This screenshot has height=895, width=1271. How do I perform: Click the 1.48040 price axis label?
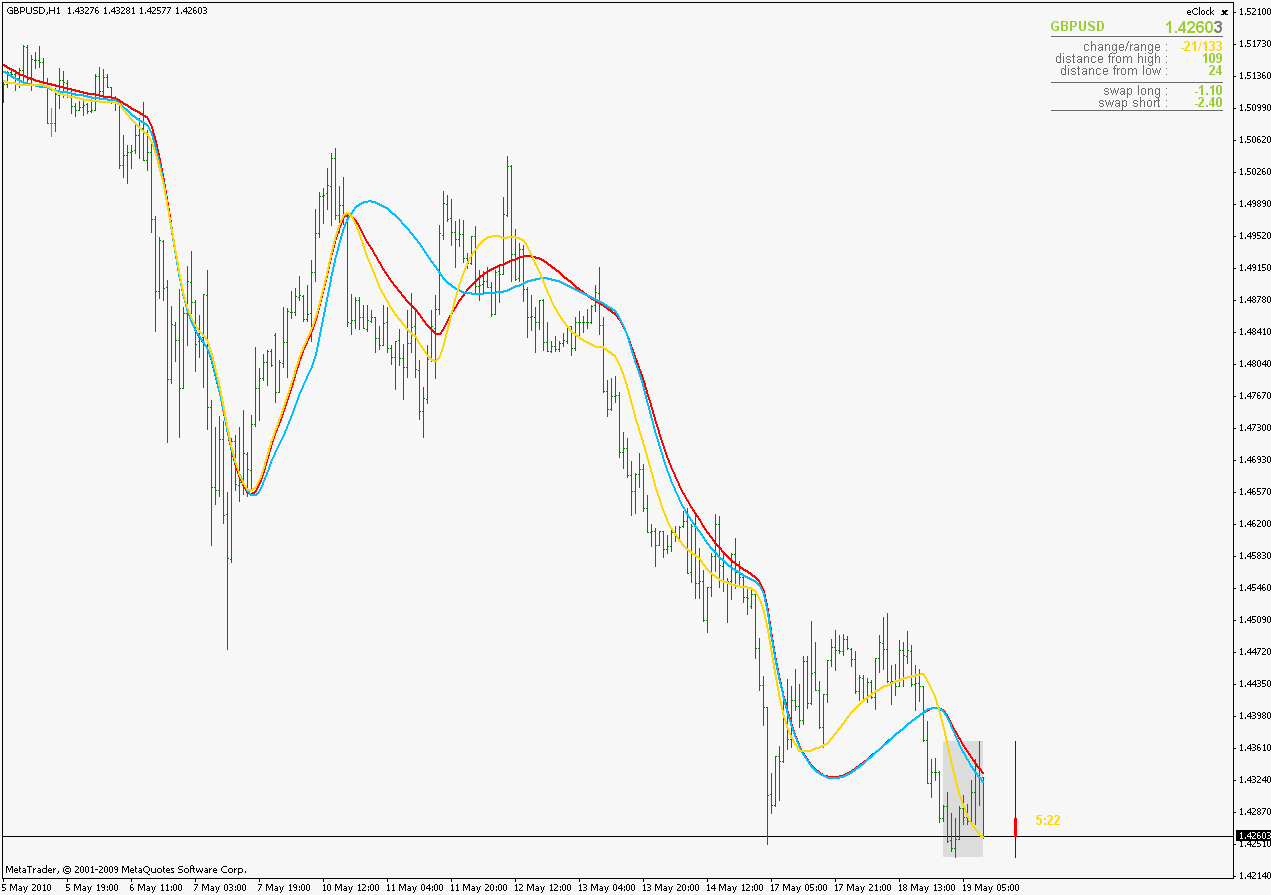pyautogui.click(x=1253, y=364)
